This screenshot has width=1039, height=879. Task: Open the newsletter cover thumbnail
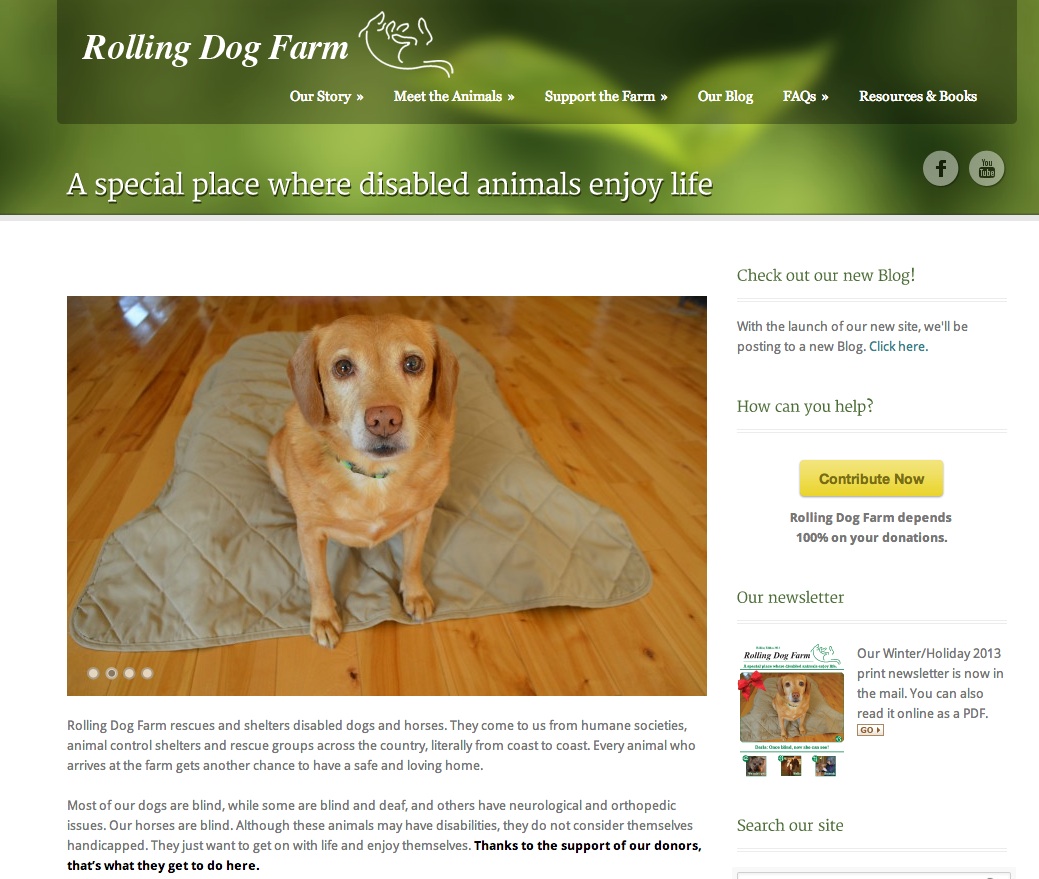tap(791, 709)
